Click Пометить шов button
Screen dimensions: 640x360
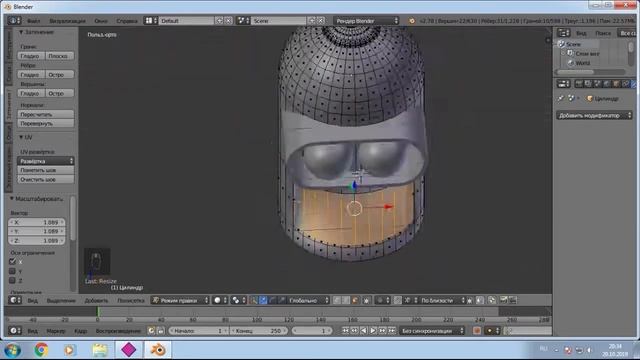point(46,170)
